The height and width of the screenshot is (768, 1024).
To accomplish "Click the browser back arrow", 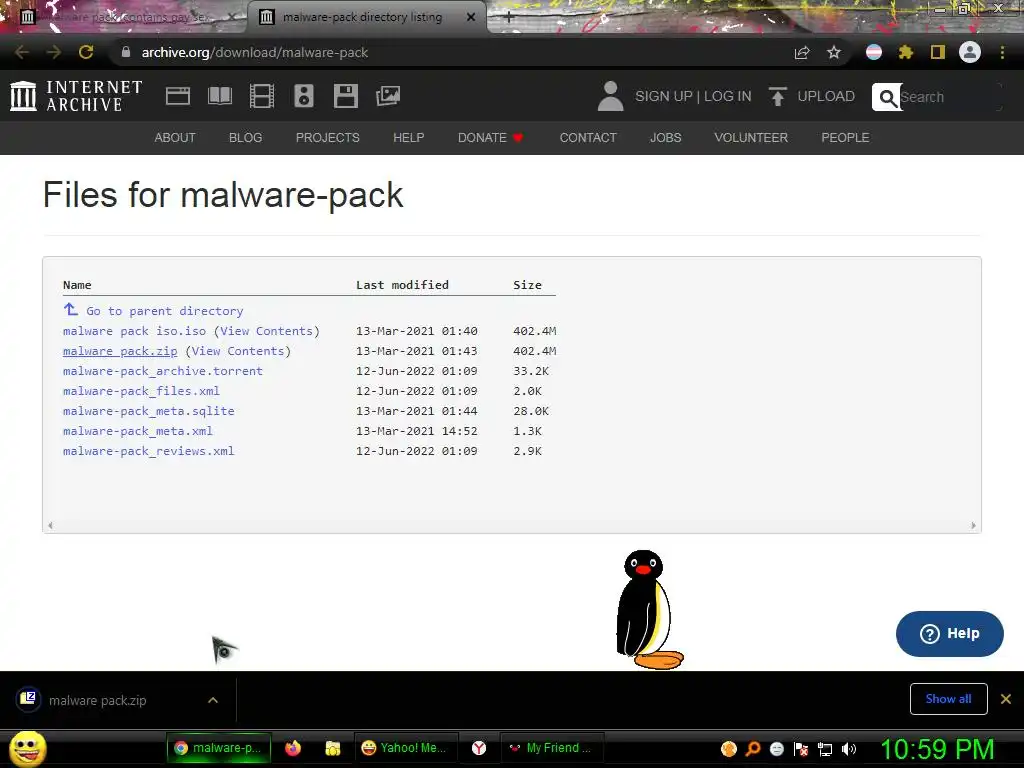I will (x=22, y=52).
